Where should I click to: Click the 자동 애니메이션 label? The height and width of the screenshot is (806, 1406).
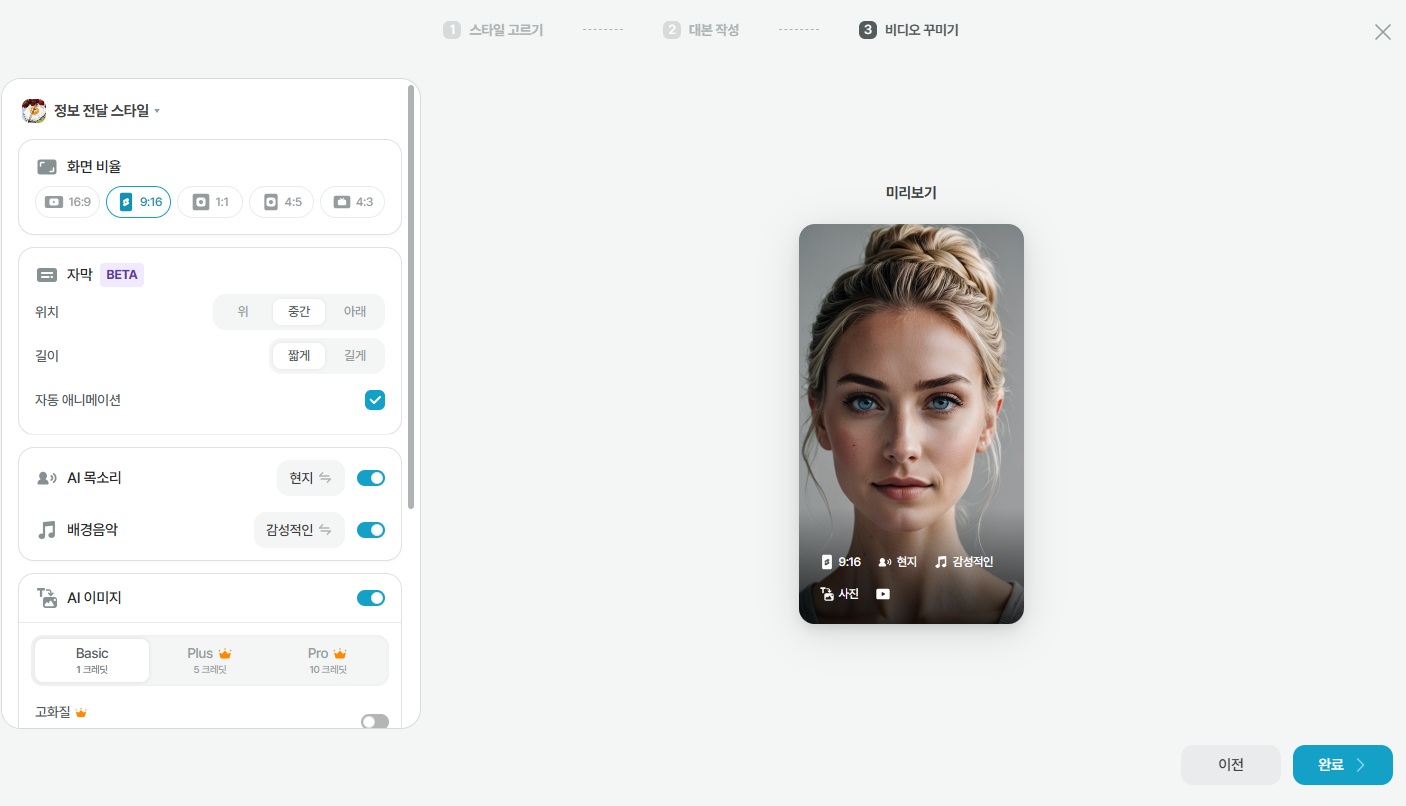[78, 400]
